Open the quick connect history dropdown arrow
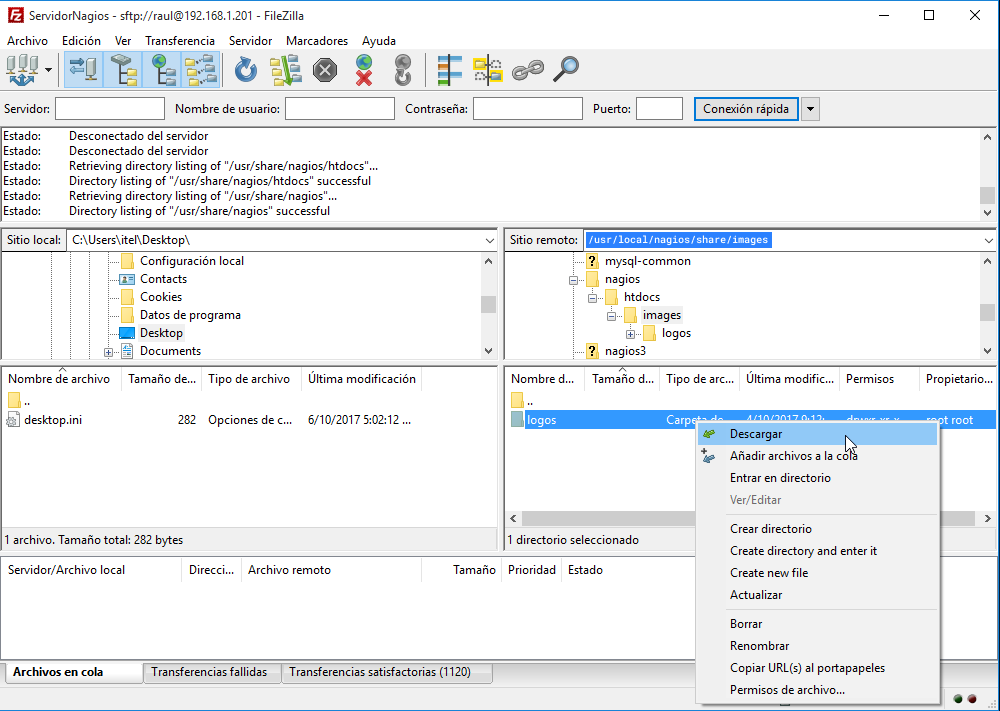The height and width of the screenshot is (711, 1000). [811, 109]
